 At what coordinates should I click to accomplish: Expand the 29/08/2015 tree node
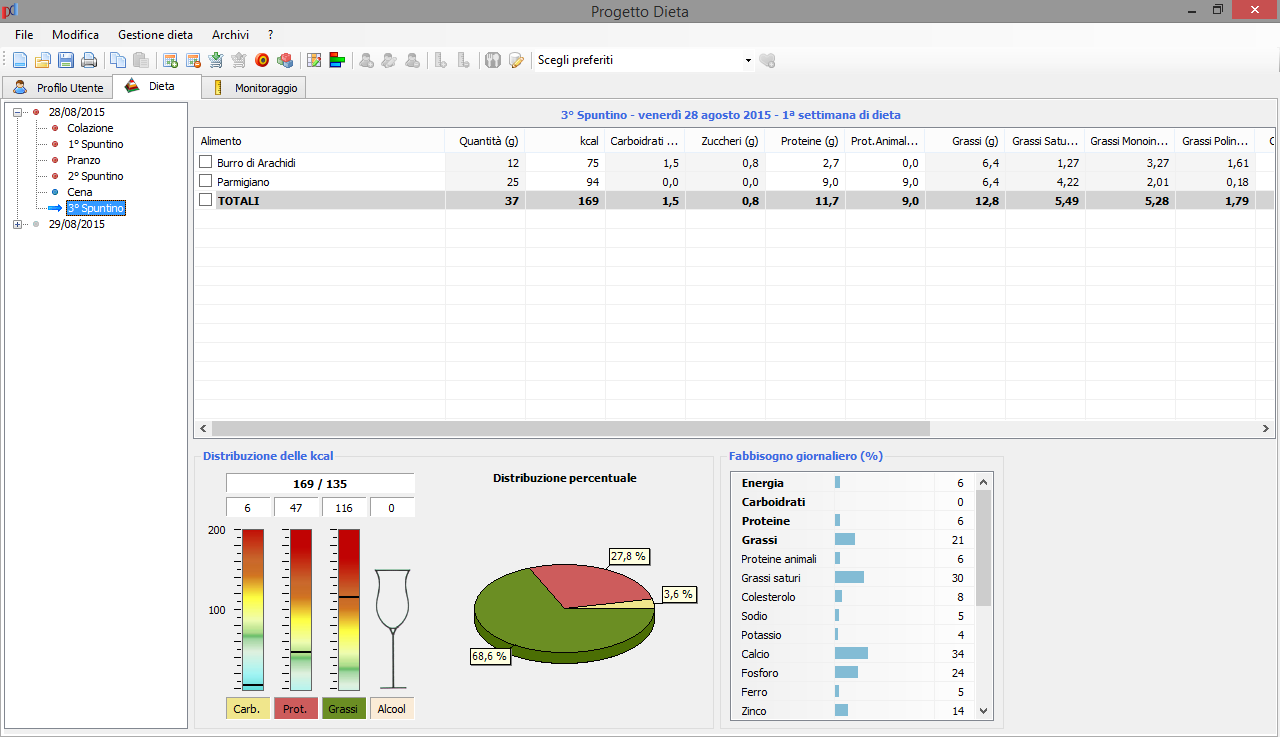pyautogui.click(x=18, y=224)
